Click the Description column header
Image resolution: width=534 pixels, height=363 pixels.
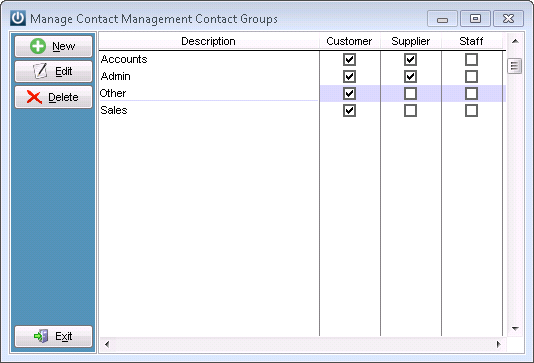click(209, 41)
